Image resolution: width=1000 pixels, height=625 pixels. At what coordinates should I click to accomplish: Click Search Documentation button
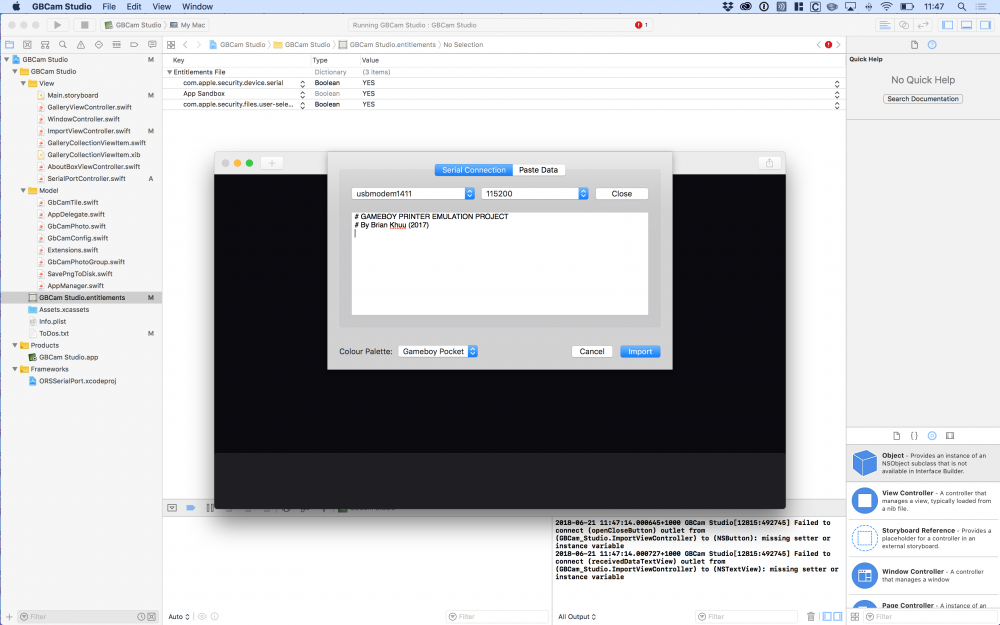click(x=923, y=99)
